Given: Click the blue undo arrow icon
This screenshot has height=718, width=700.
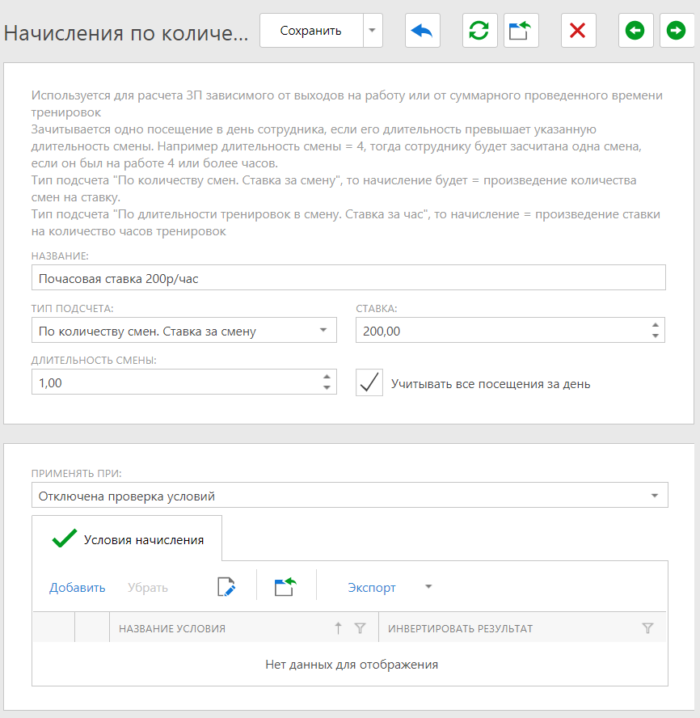Looking at the screenshot, I should (422, 31).
